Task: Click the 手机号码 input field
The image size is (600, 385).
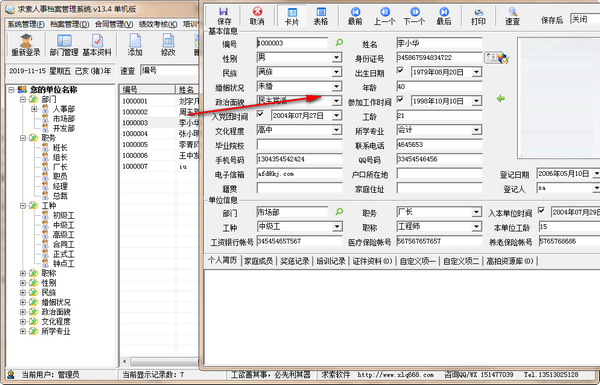Action: 299,159
